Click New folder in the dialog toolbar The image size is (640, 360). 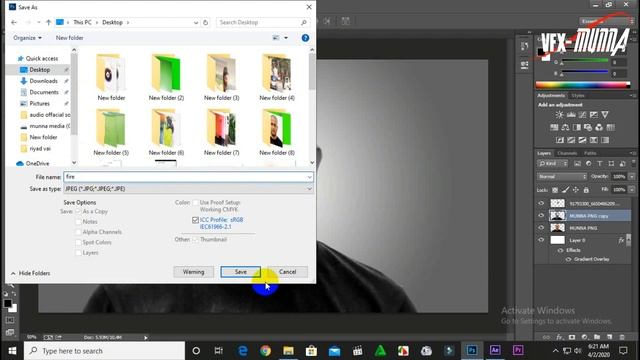pos(69,38)
